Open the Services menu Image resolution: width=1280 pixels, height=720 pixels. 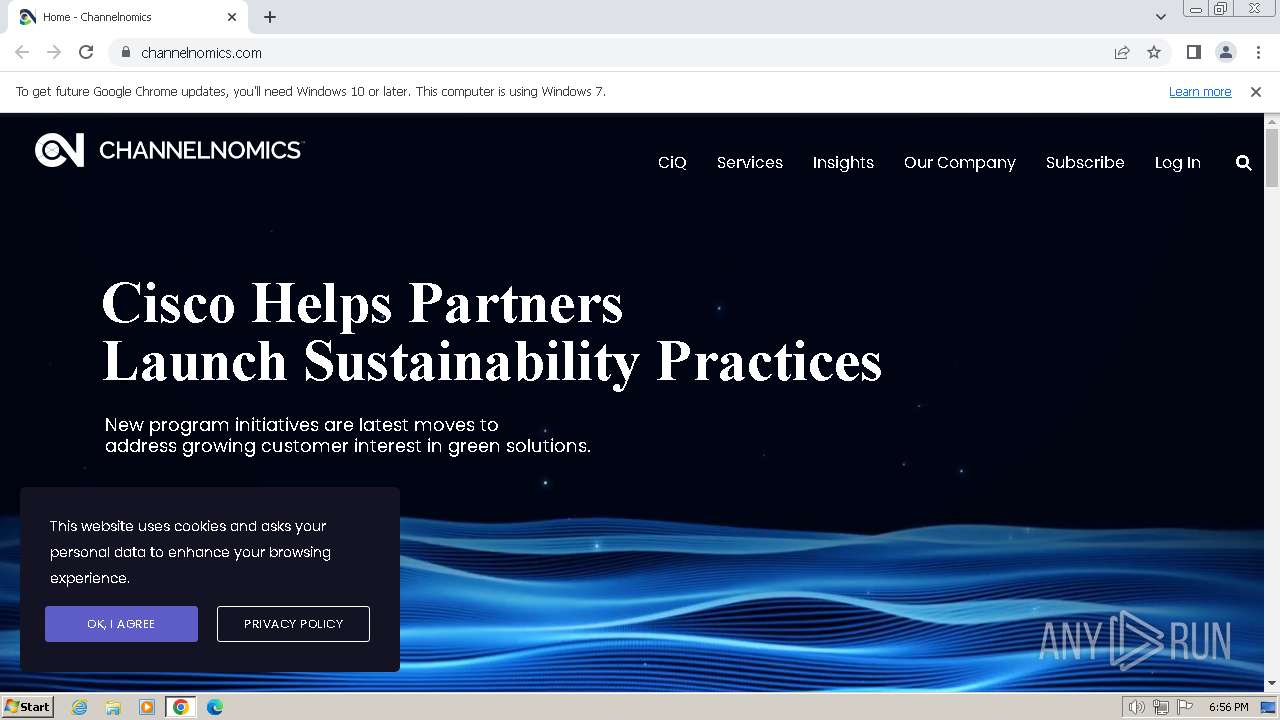click(750, 162)
